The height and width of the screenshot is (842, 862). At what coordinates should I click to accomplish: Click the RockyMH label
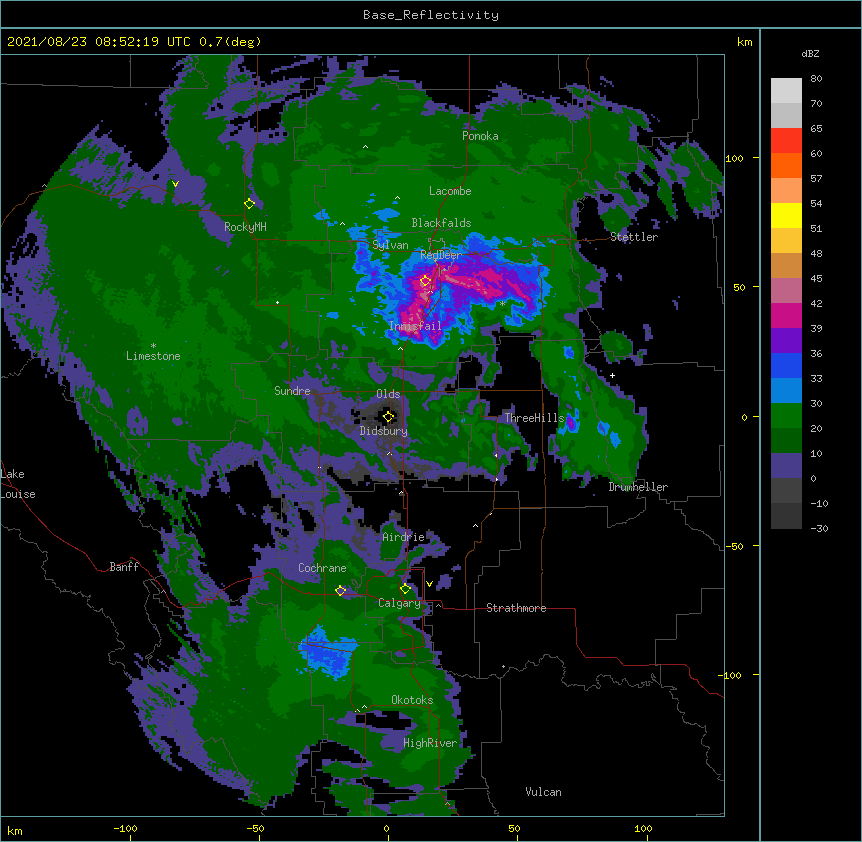[245, 227]
